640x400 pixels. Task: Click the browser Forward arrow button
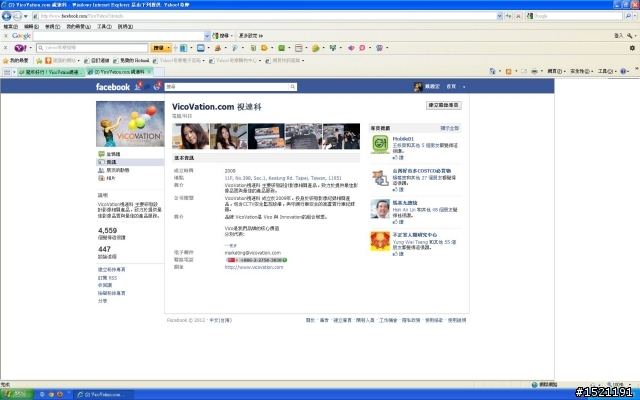[x=17, y=16]
